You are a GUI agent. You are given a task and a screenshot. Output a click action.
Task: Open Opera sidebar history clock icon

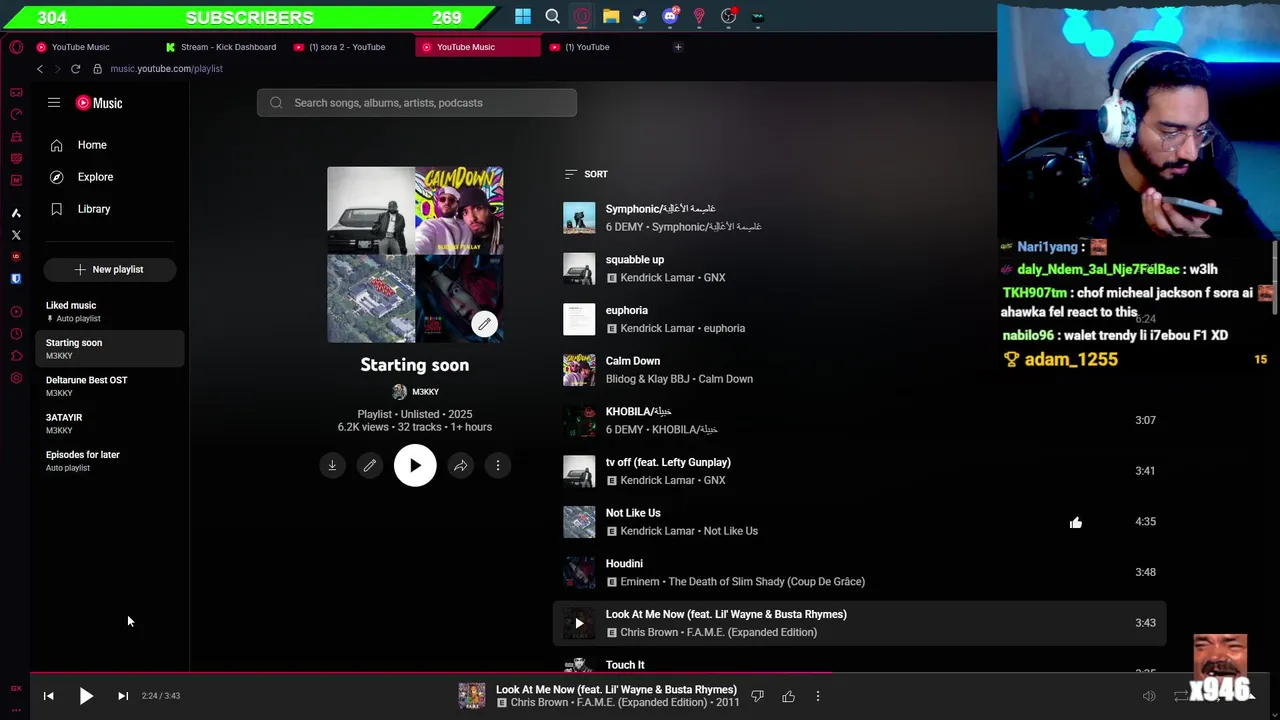click(x=16, y=334)
